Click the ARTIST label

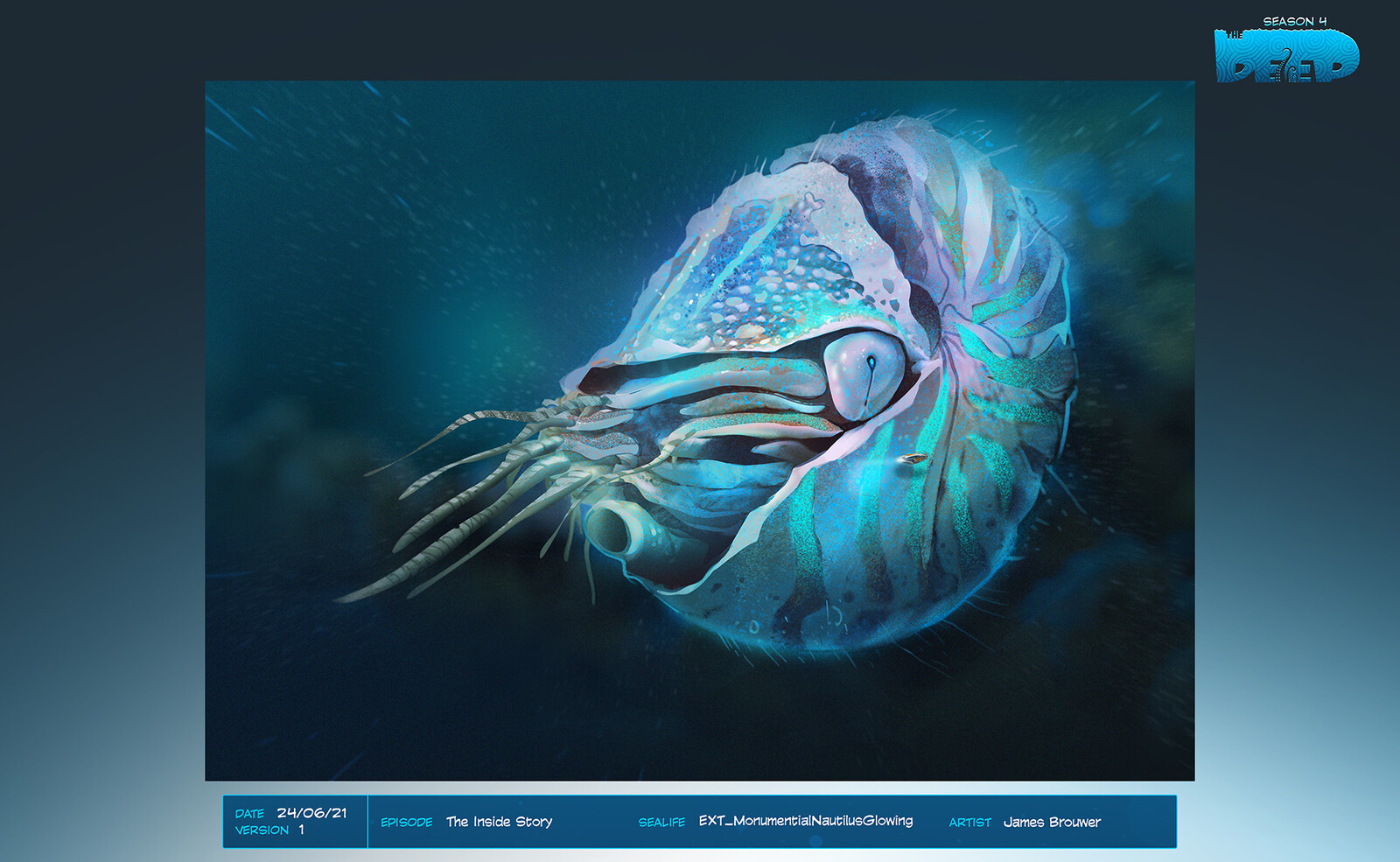click(970, 823)
